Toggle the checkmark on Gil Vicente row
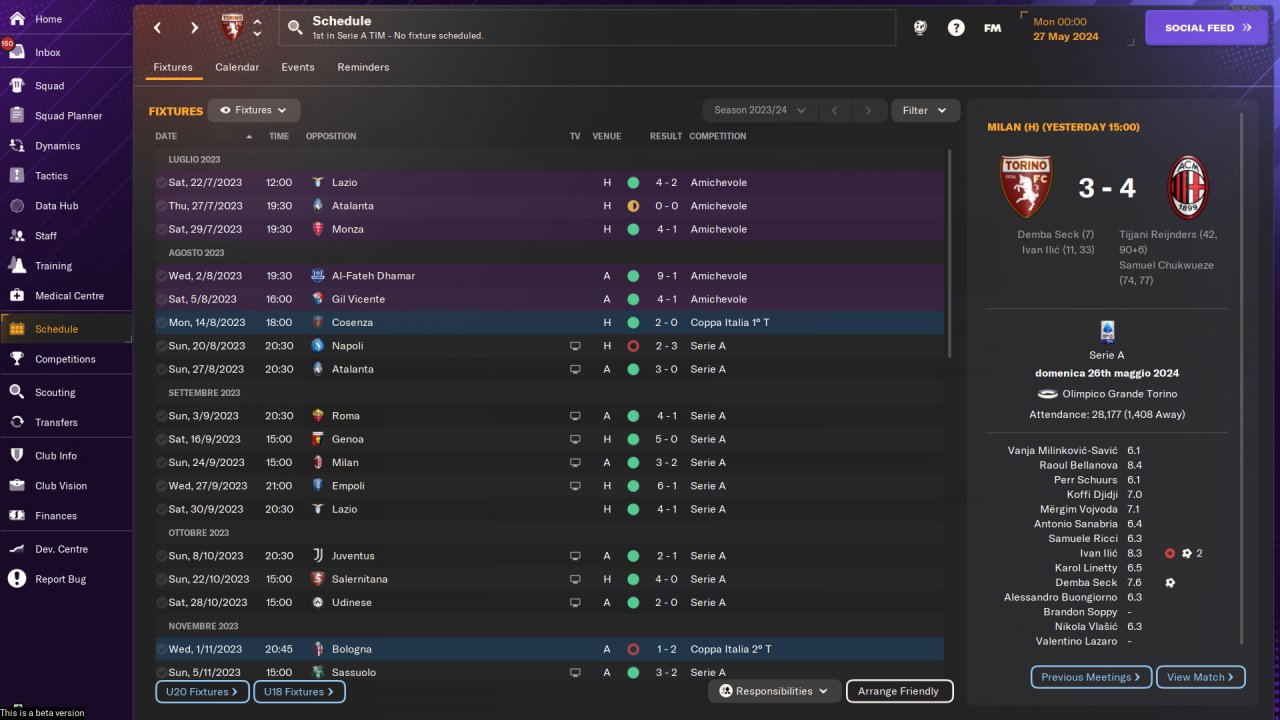Image resolution: width=1280 pixels, height=720 pixels. coord(161,299)
